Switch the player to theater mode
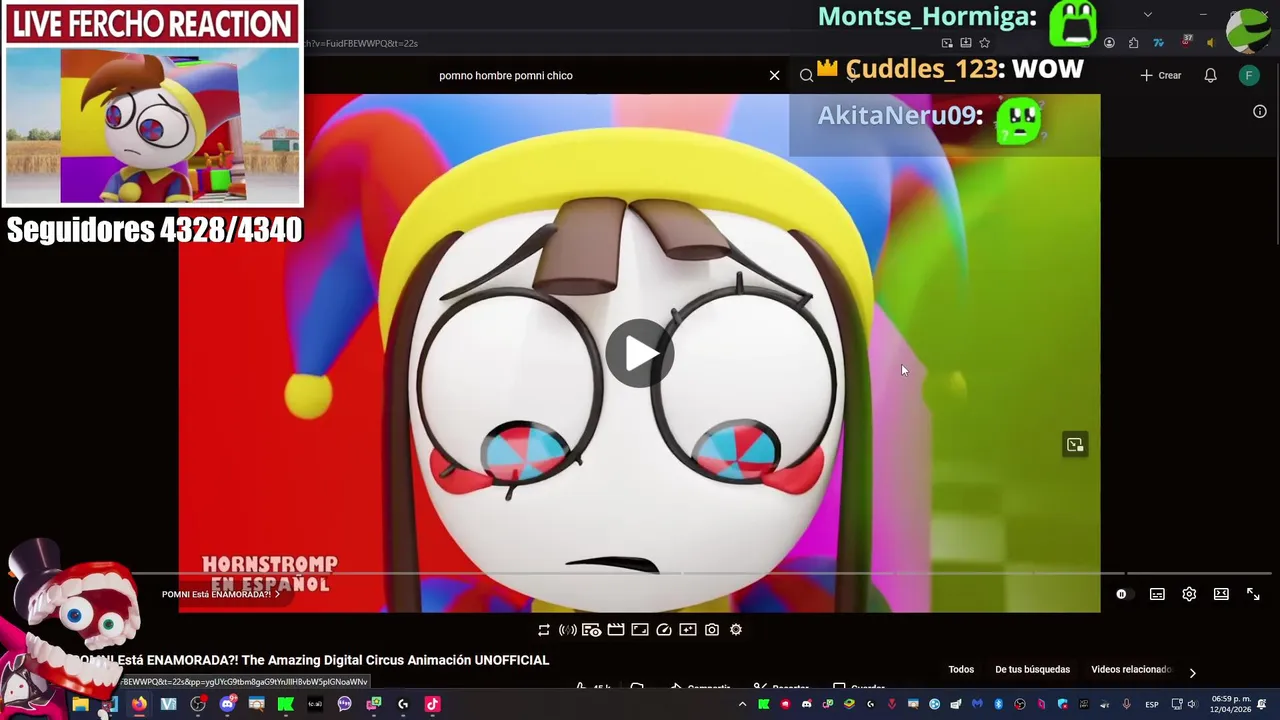This screenshot has height=720, width=1280. point(1221,594)
